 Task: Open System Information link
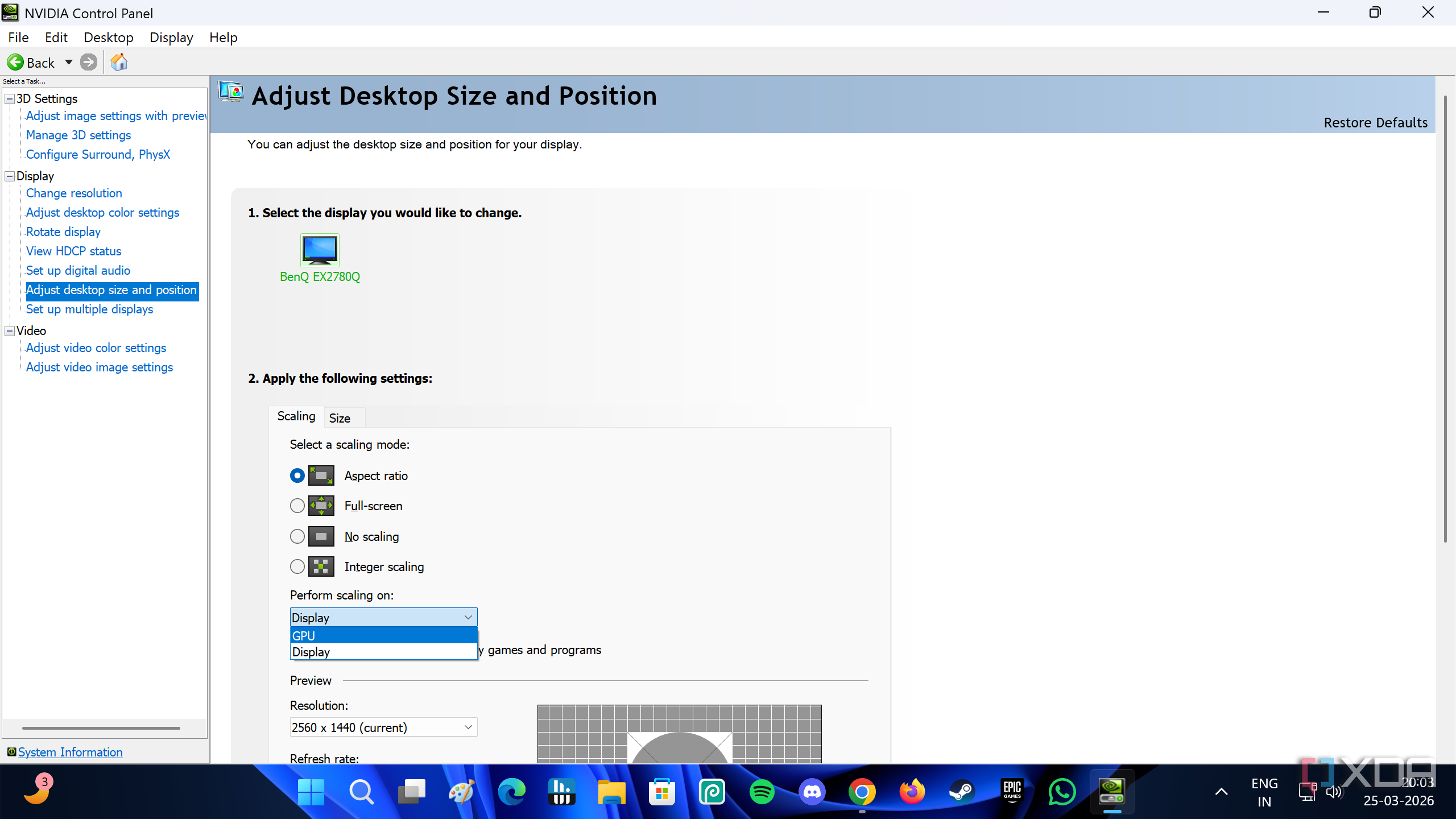pos(70,752)
